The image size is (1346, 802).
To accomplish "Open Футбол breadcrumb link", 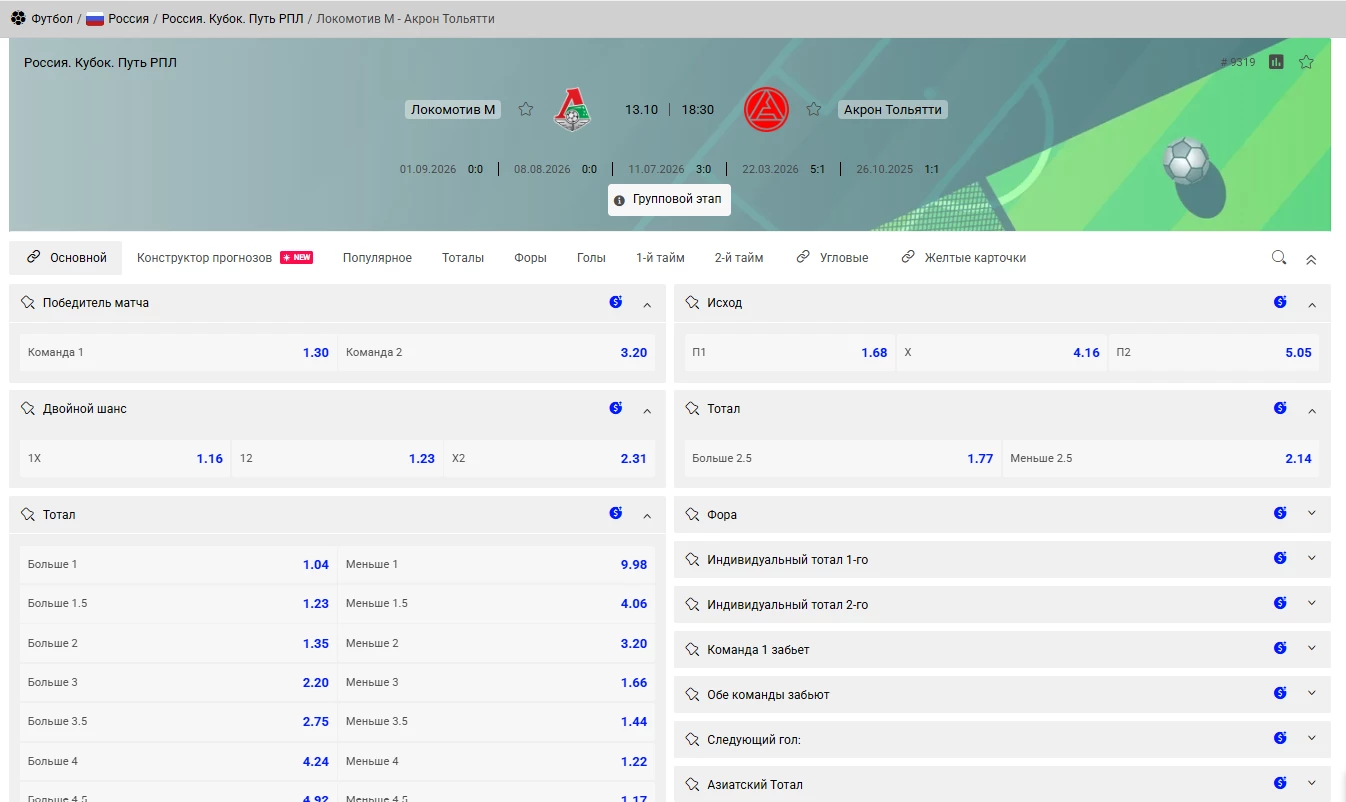I will [x=42, y=18].
